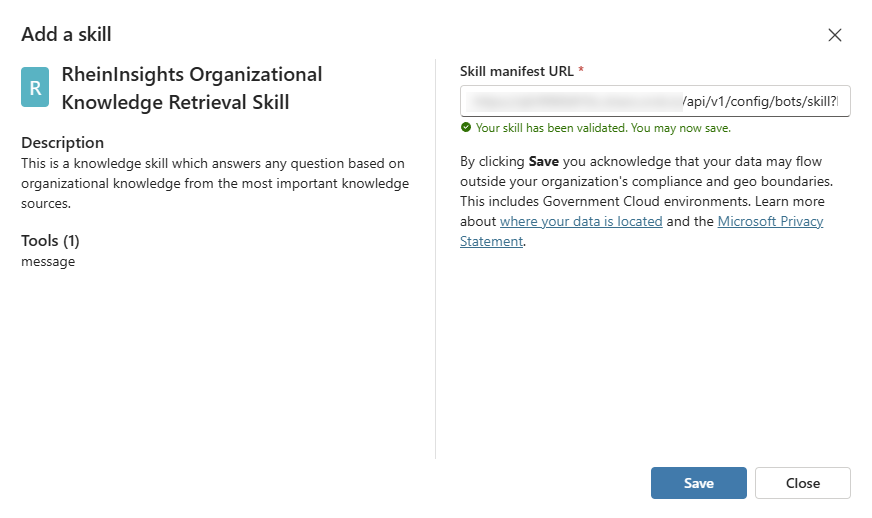Open the Microsoft Privacy link
Viewport: 872px width, 518px height.
click(x=770, y=221)
